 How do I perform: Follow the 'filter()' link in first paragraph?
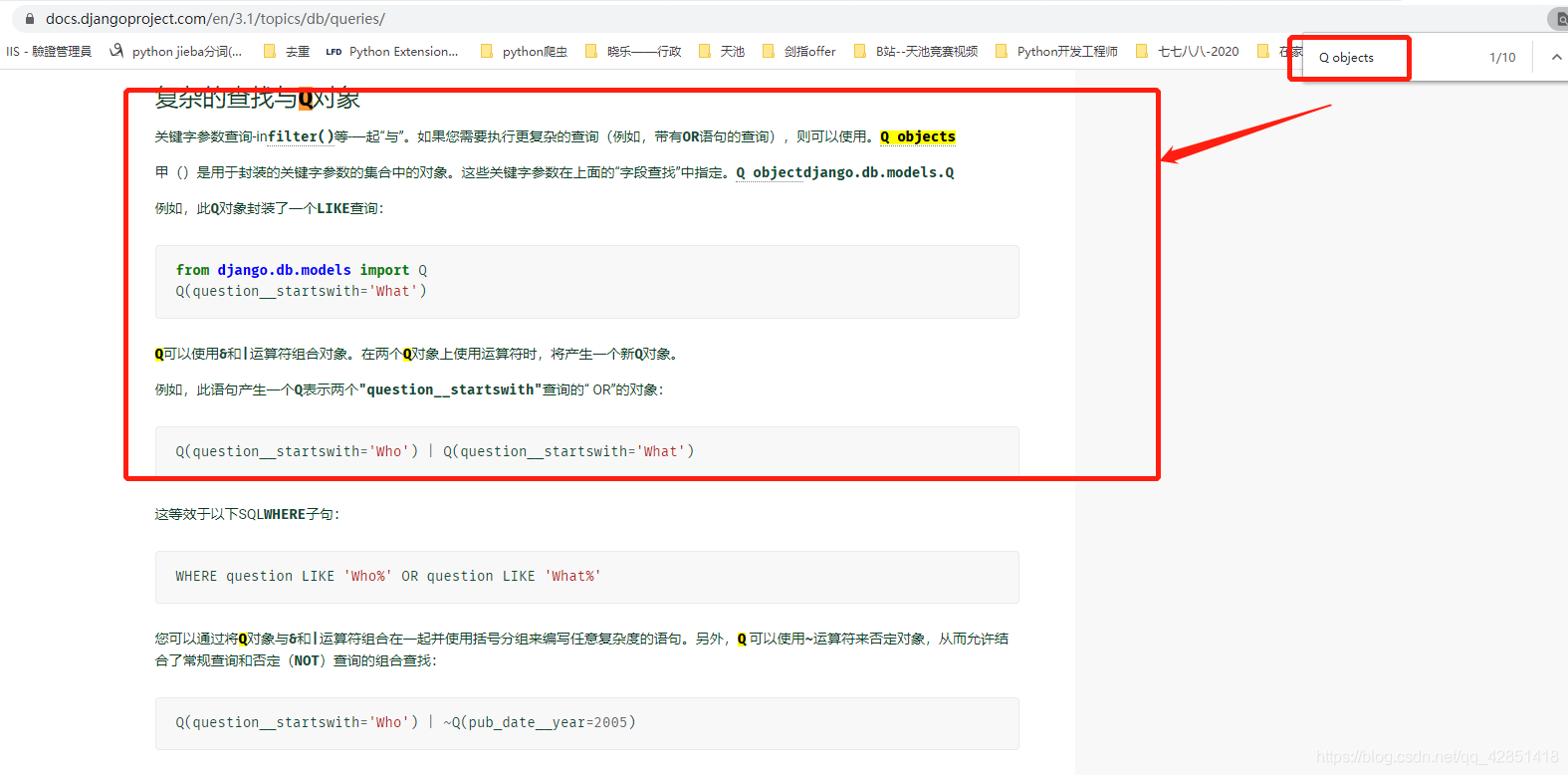click(301, 137)
